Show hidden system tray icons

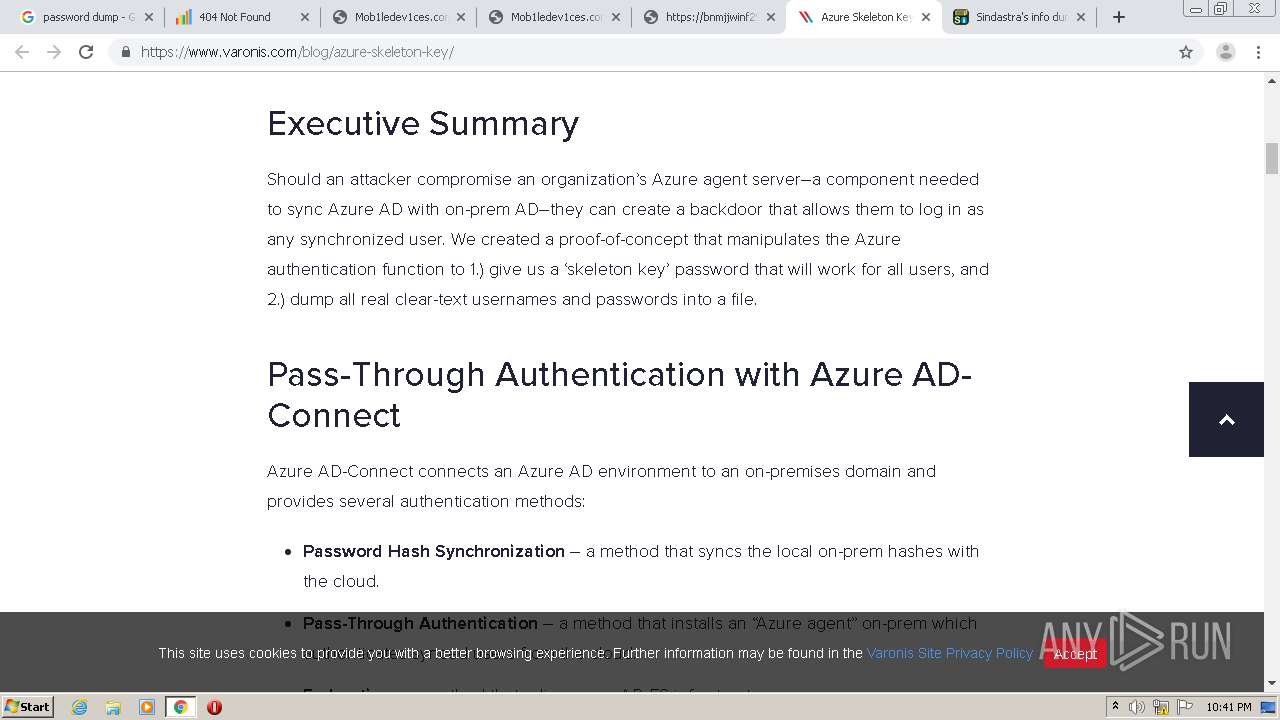click(x=1115, y=707)
